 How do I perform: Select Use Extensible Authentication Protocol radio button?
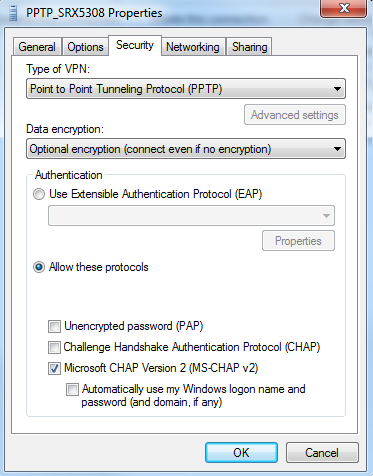pos(39,194)
